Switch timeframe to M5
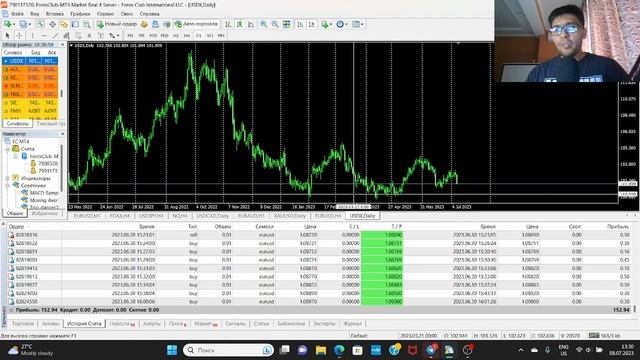Screen dimensions: 640x360 141,36
